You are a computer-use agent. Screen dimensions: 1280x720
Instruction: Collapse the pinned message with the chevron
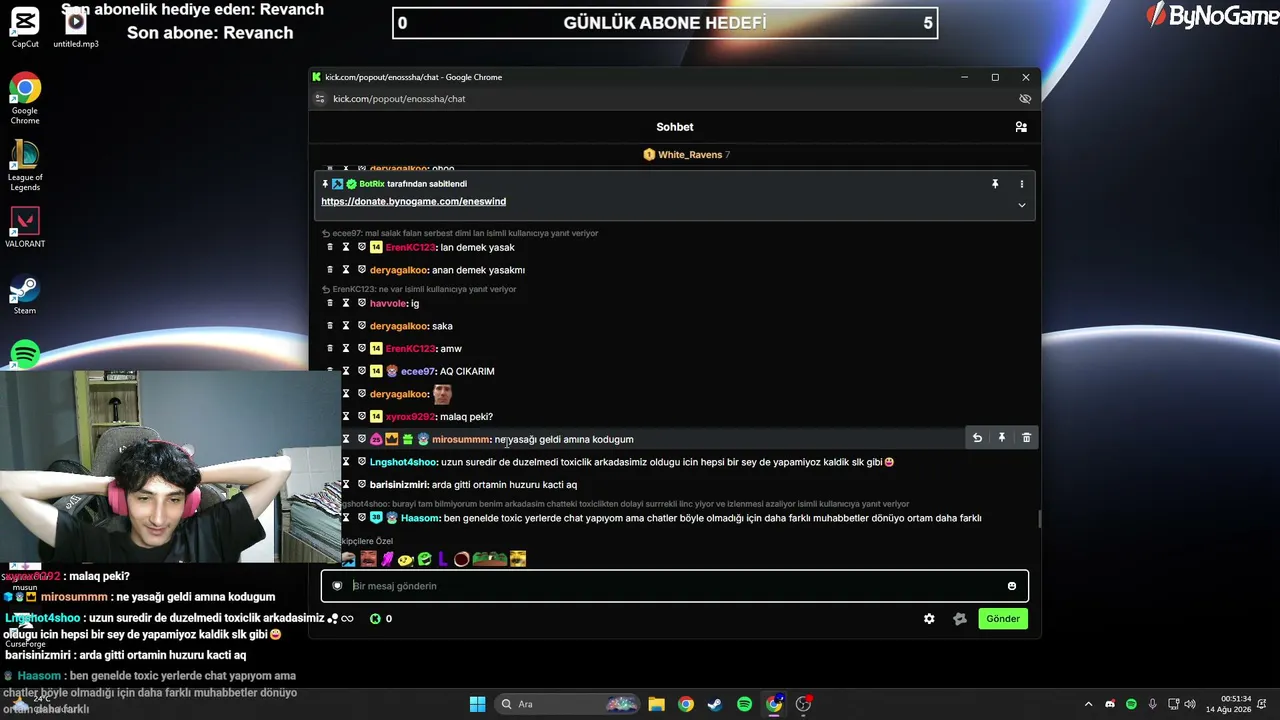point(1021,205)
